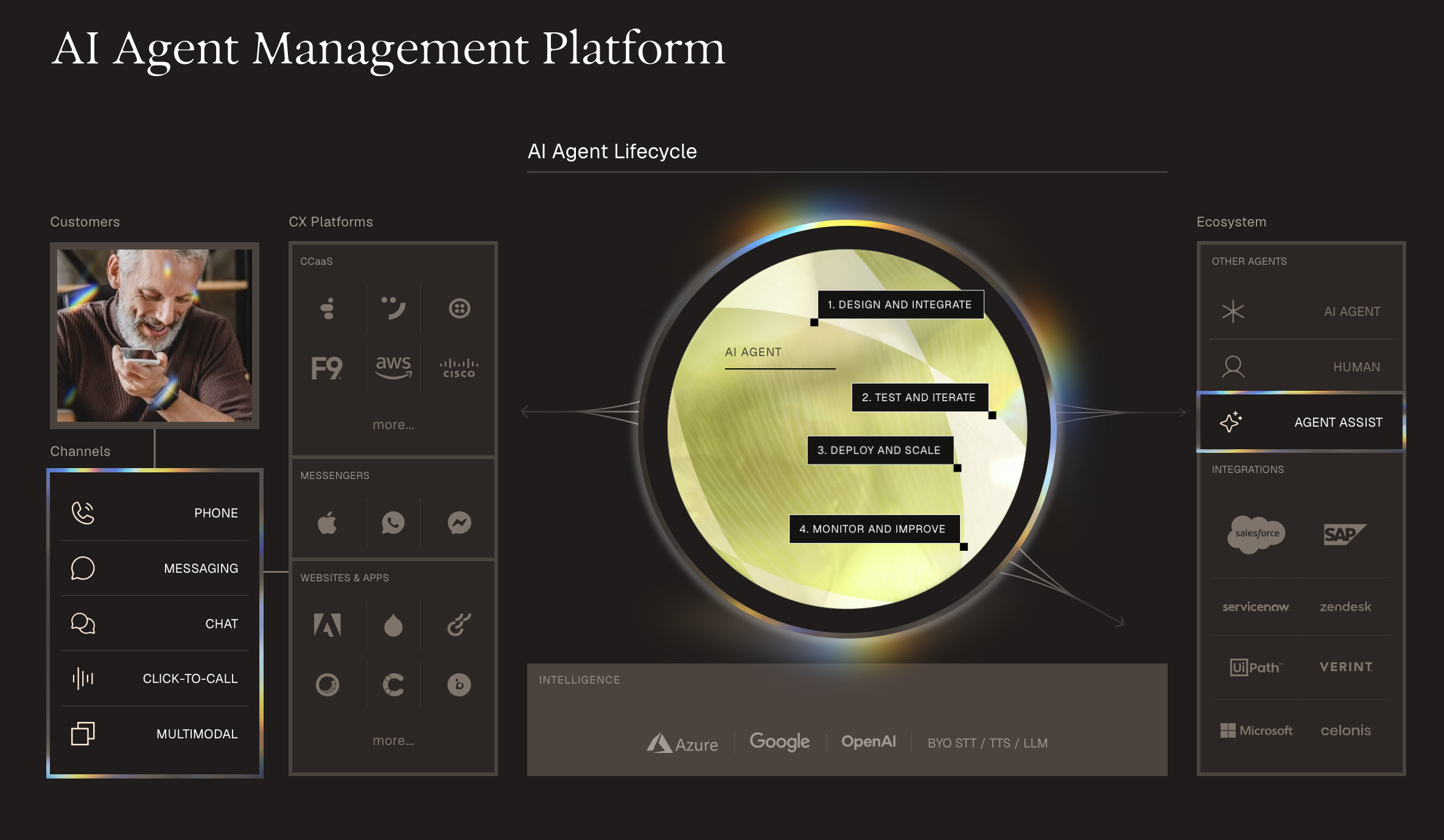The height and width of the screenshot is (840, 1444).
Task: Expand more CCaaS platforms
Action: tap(393, 424)
